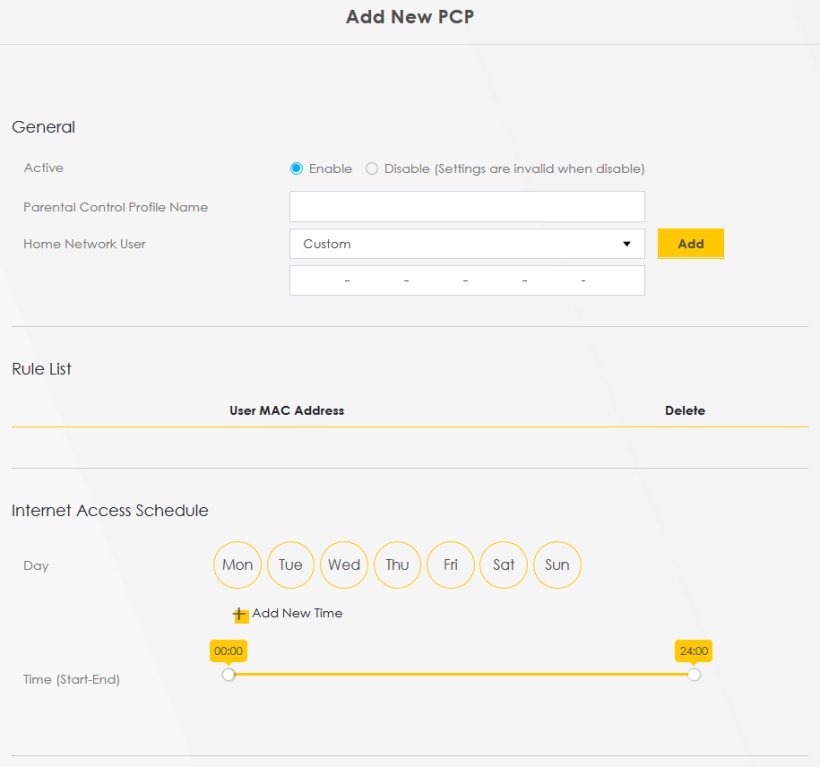
Task: Click the Parental Control Profile Name field
Action: click(467, 207)
